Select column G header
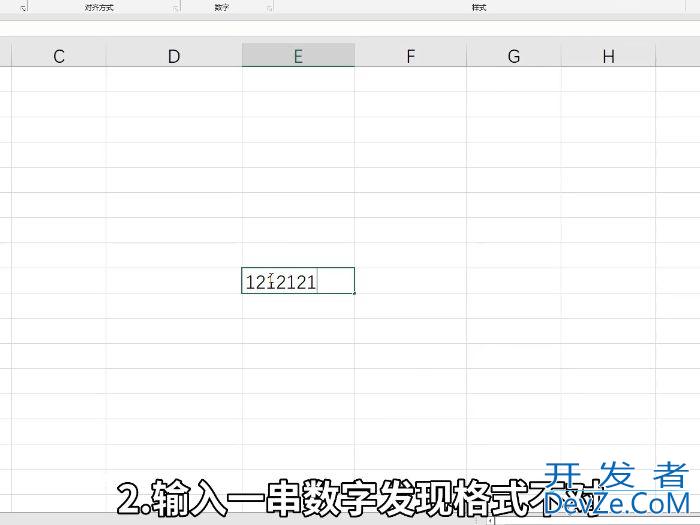Screen dimensions: 700x525 coord(514,56)
